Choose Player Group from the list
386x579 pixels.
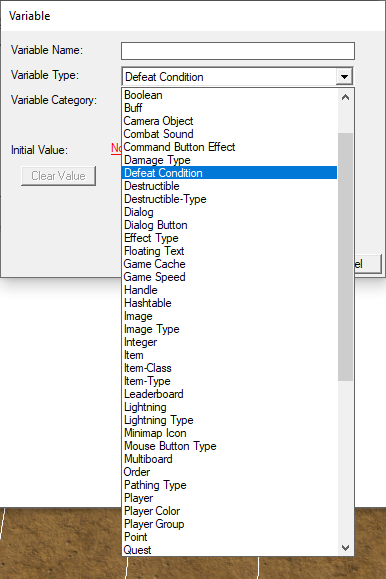coord(229,524)
